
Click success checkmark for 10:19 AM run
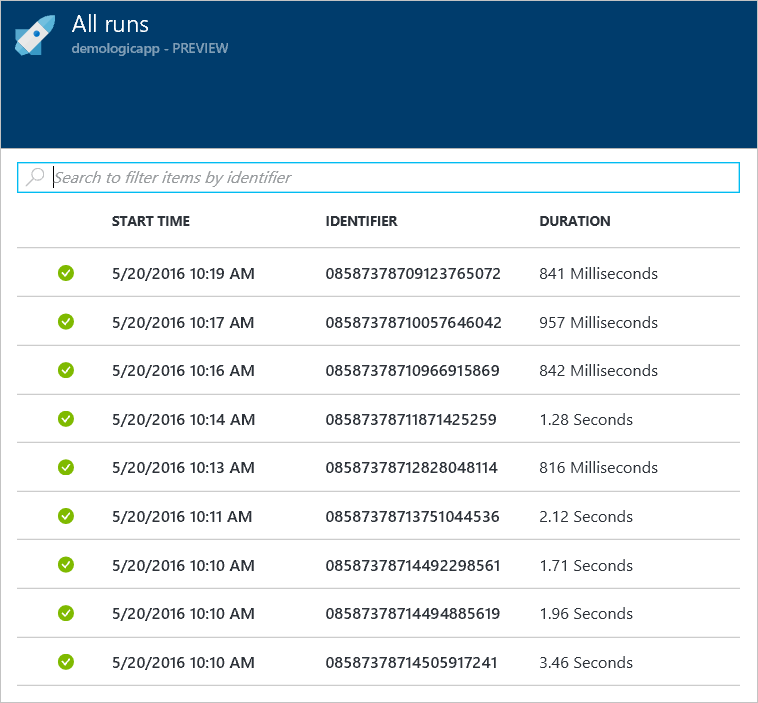pos(66,273)
